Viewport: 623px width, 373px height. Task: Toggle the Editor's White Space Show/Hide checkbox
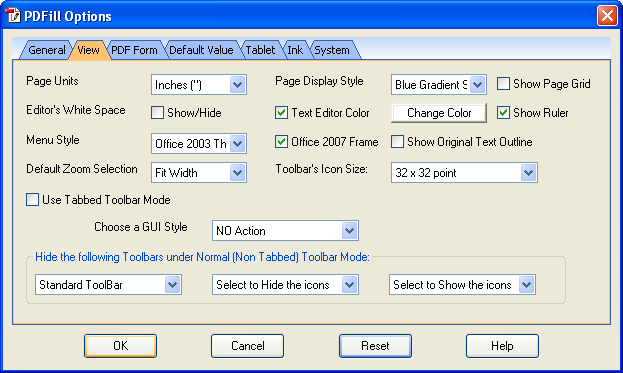click(157, 113)
